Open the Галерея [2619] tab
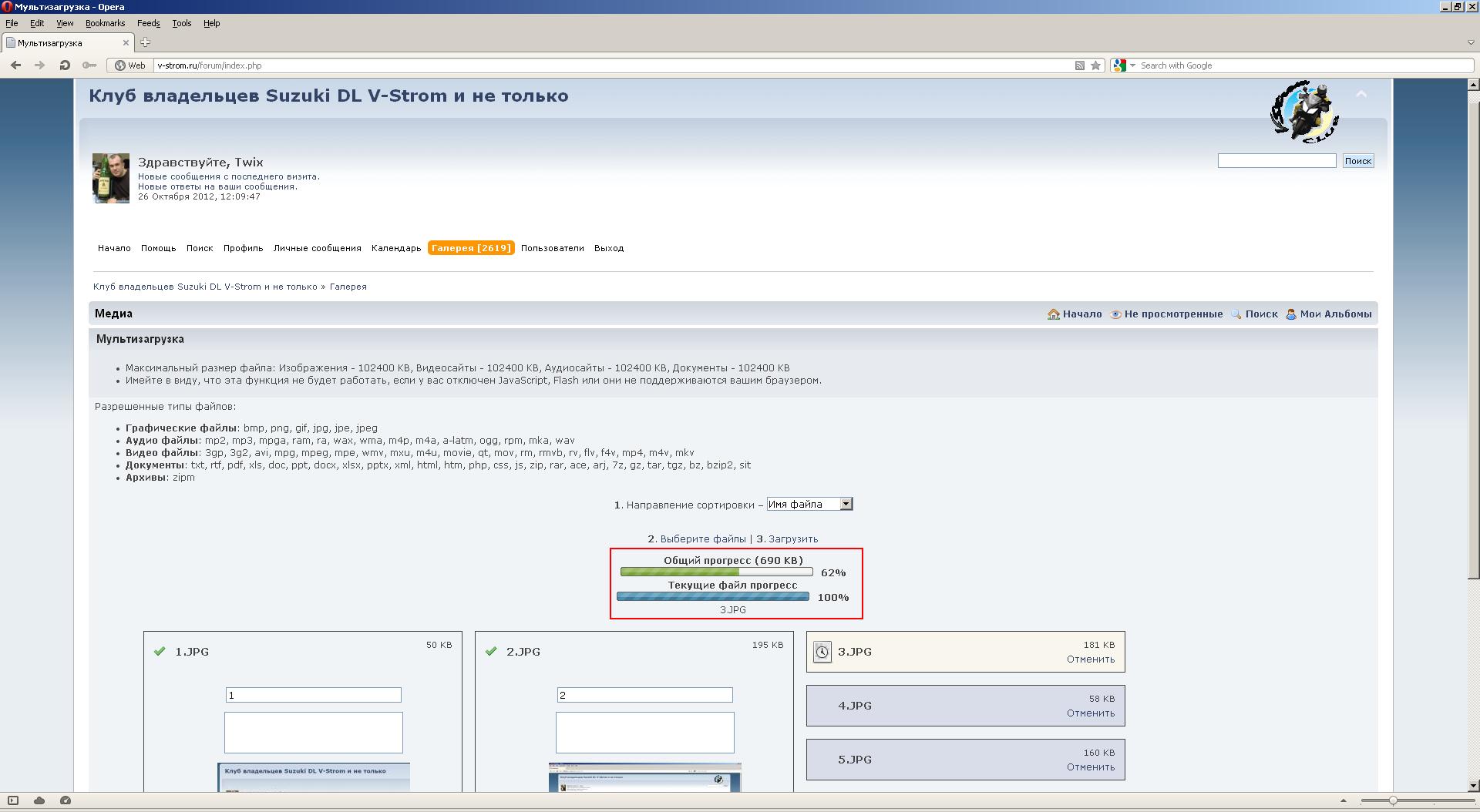The height and width of the screenshot is (812, 1480). [x=471, y=248]
